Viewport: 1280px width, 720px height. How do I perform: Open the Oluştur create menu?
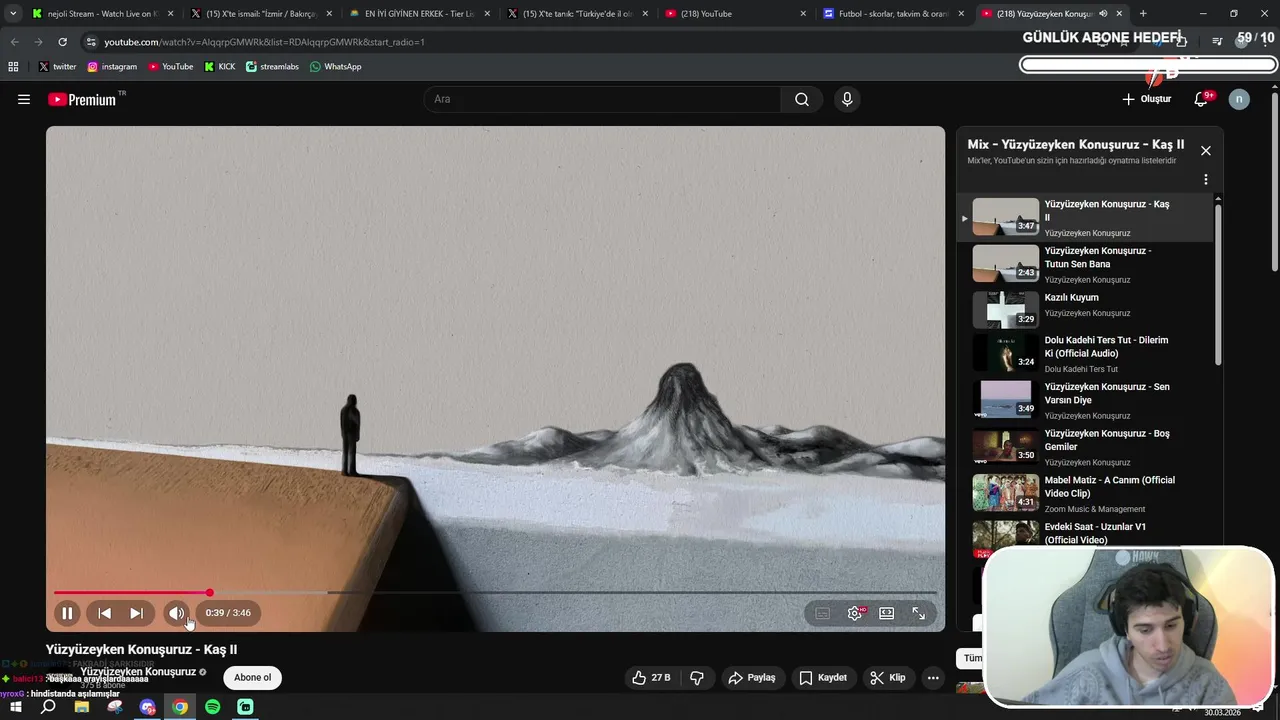coord(1146,99)
